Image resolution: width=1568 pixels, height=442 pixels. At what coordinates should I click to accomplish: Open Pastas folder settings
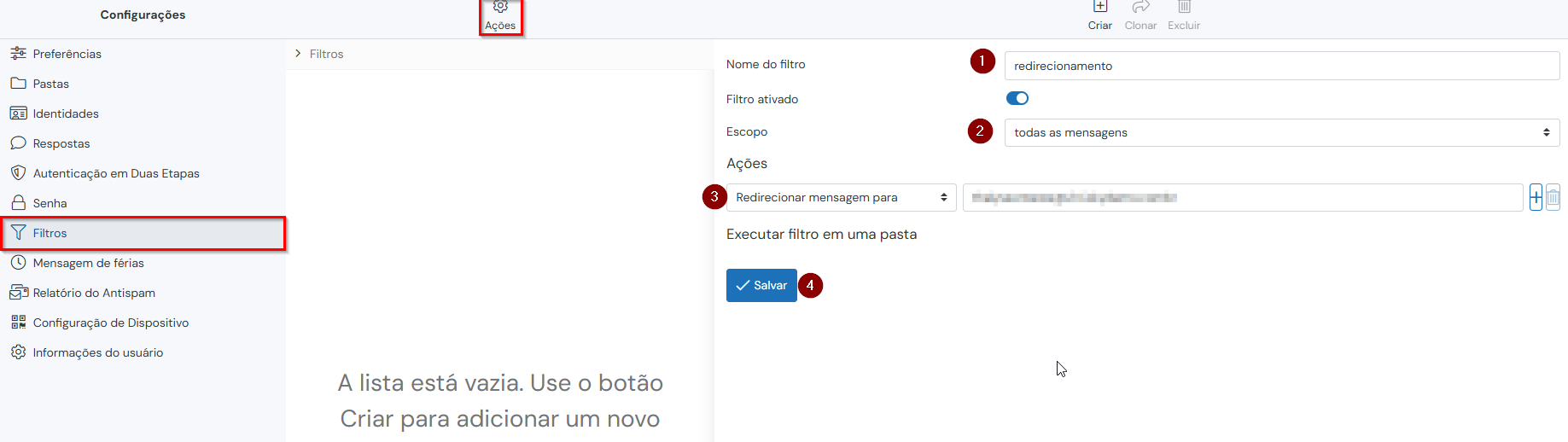(50, 84)
